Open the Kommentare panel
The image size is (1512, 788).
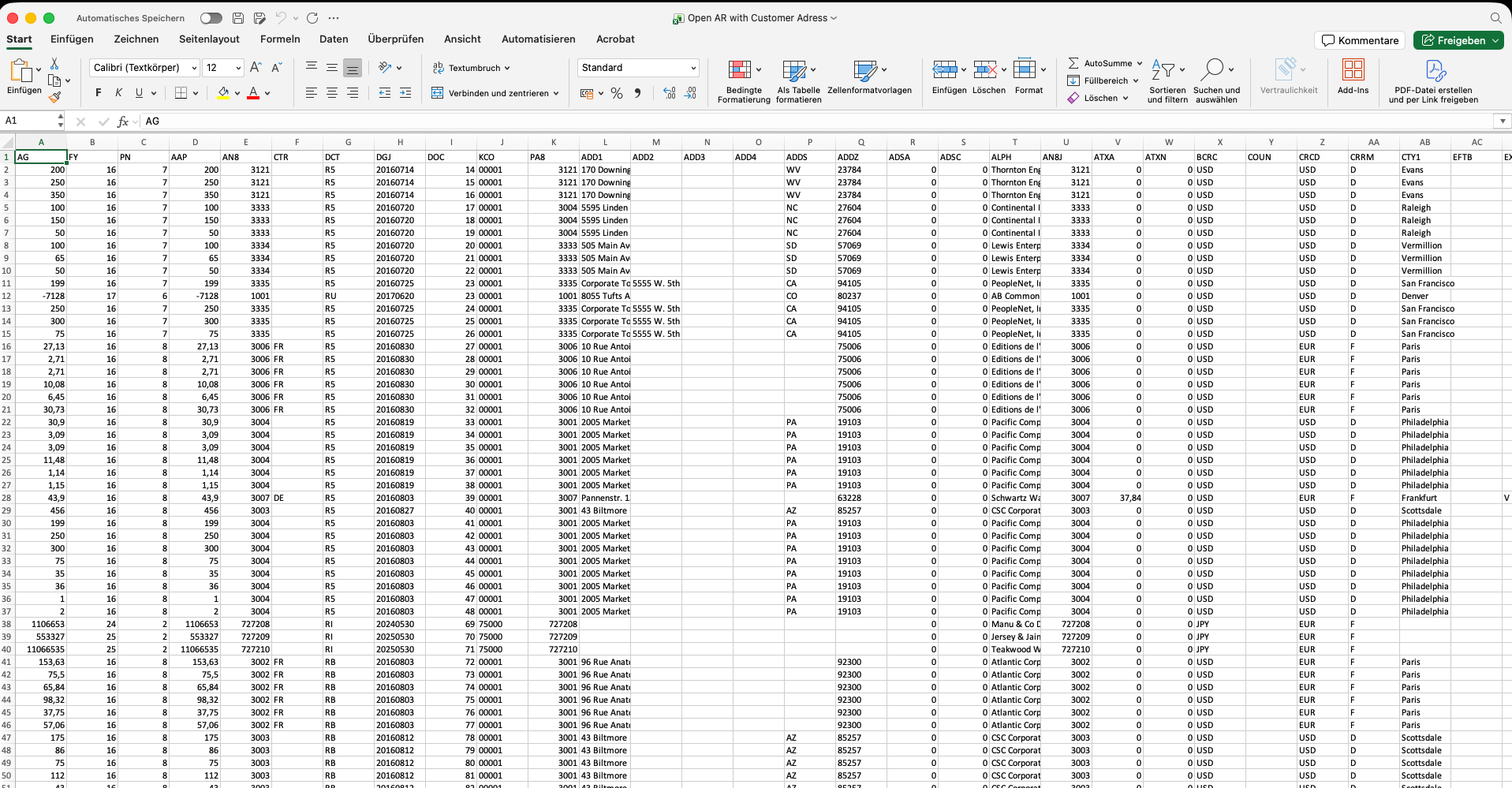(1359, 40)
